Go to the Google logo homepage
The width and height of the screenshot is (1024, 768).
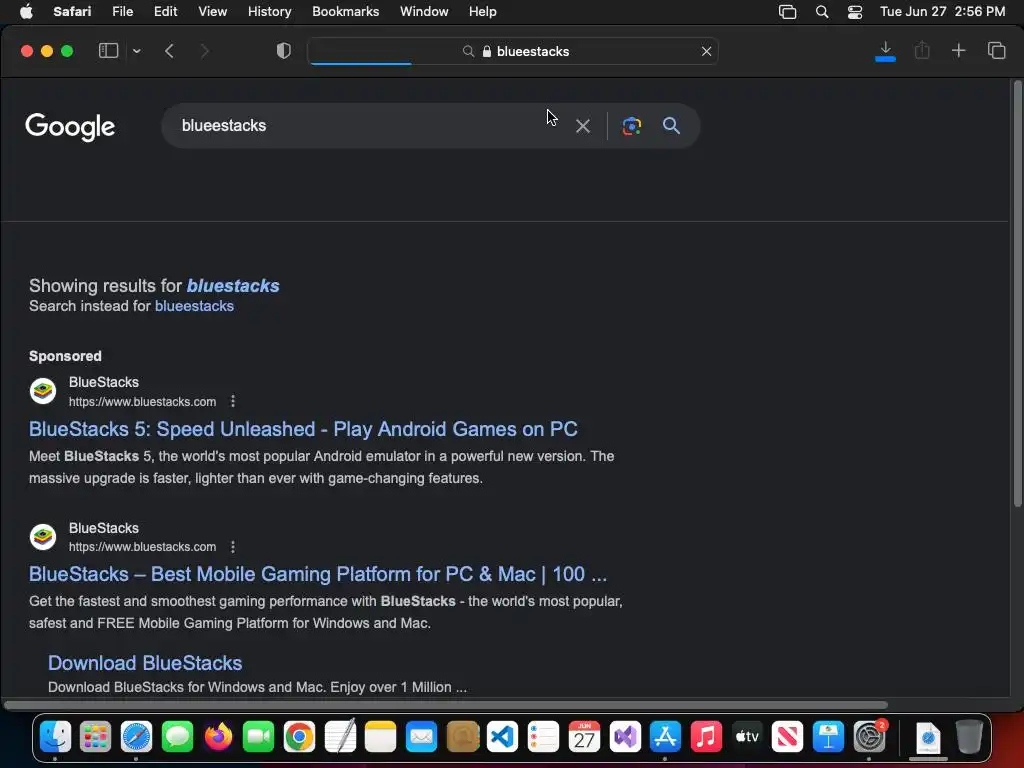point(70,126)
